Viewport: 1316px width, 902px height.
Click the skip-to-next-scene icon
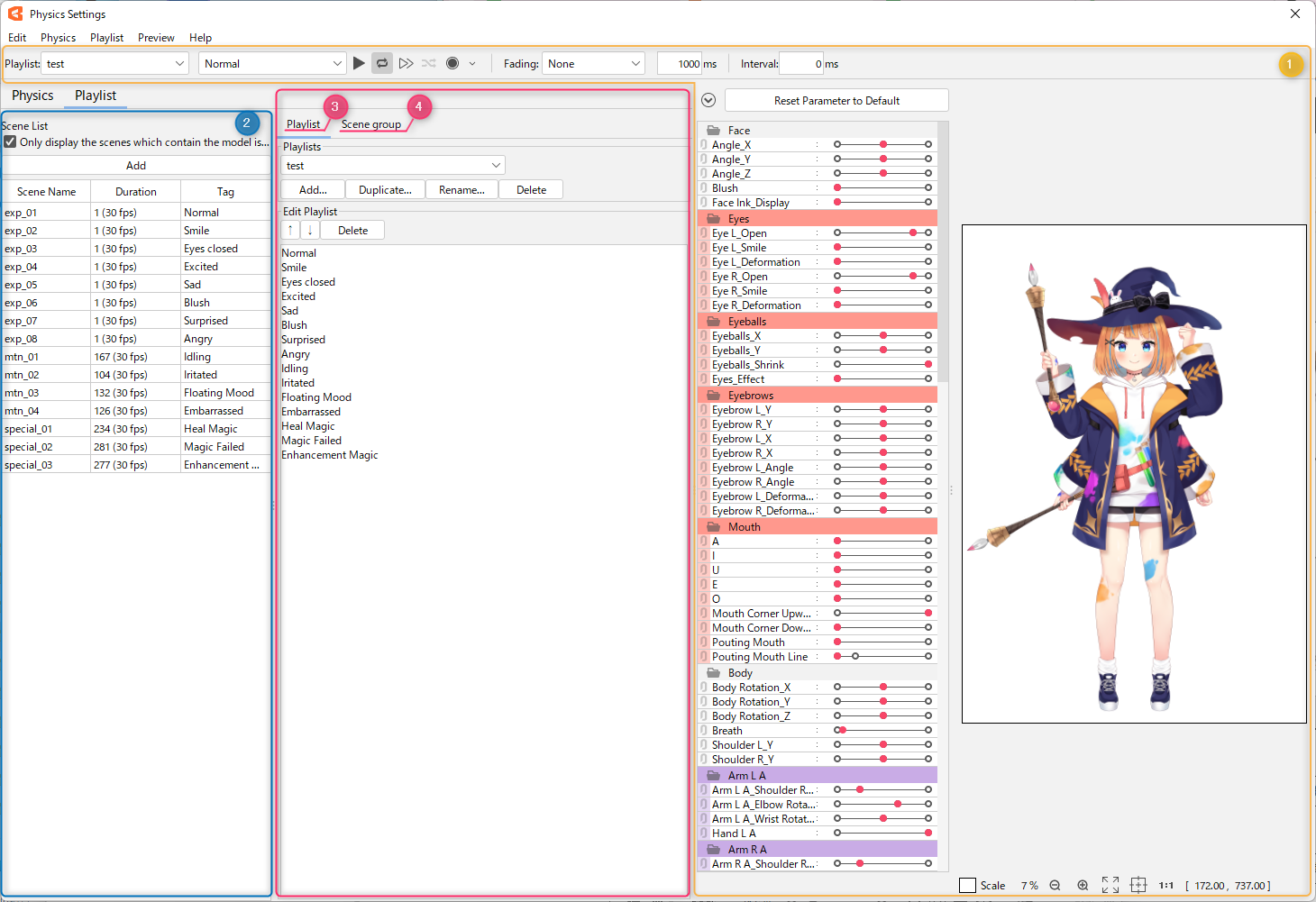tap(406, 63)
